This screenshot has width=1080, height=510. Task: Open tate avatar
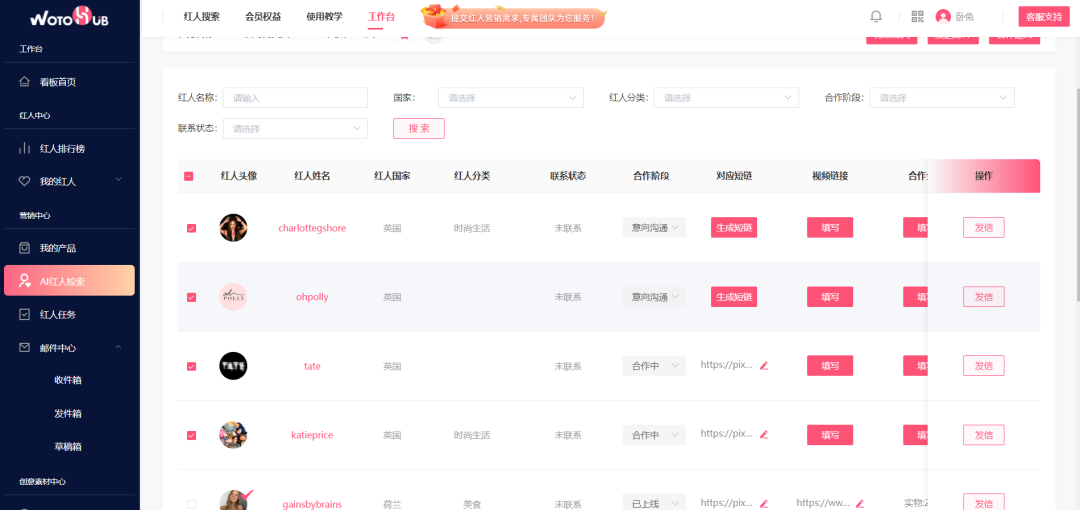pyautogui.click(x=233, y=366)
